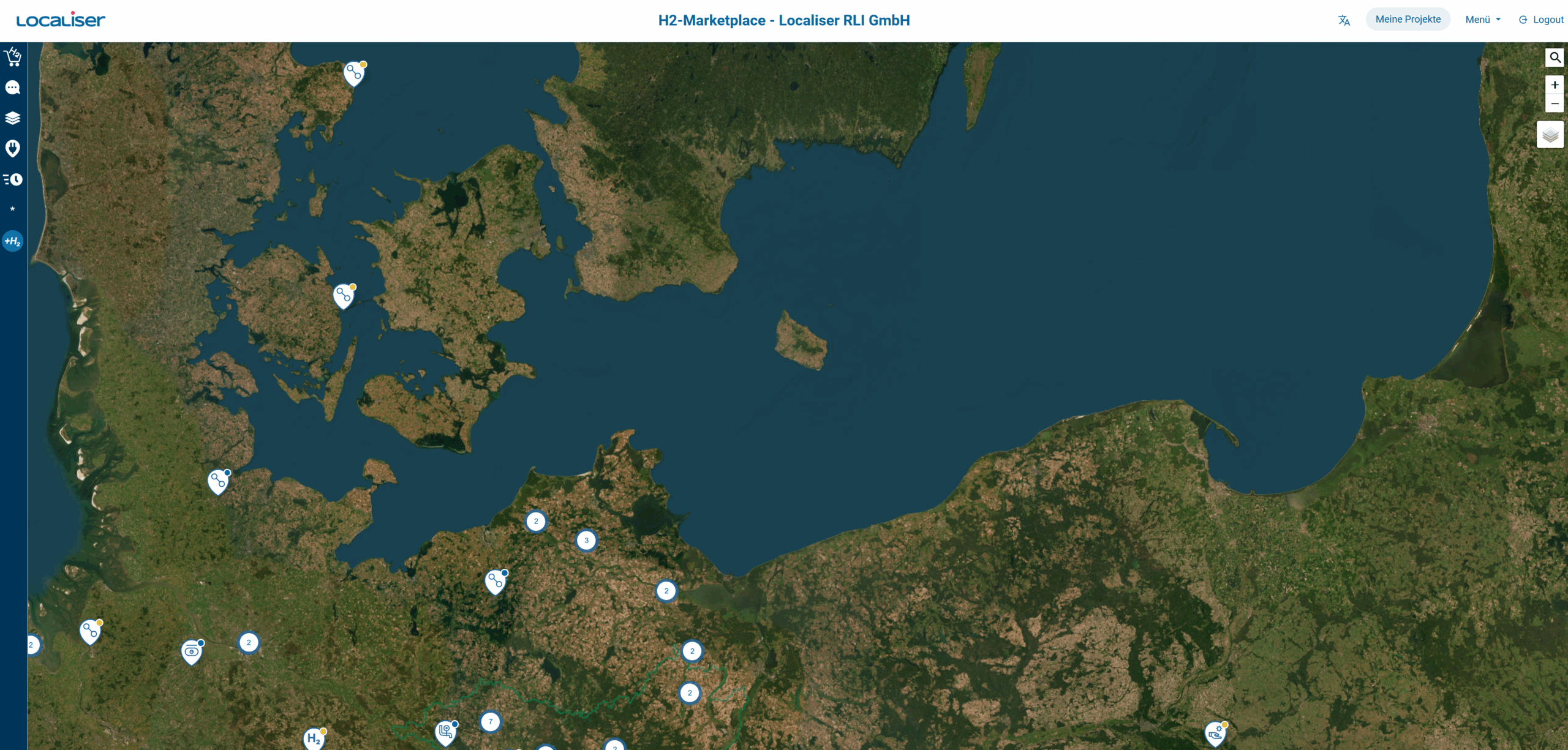
Task: Expand the Menü dropdown
Action: point(1482,20)
